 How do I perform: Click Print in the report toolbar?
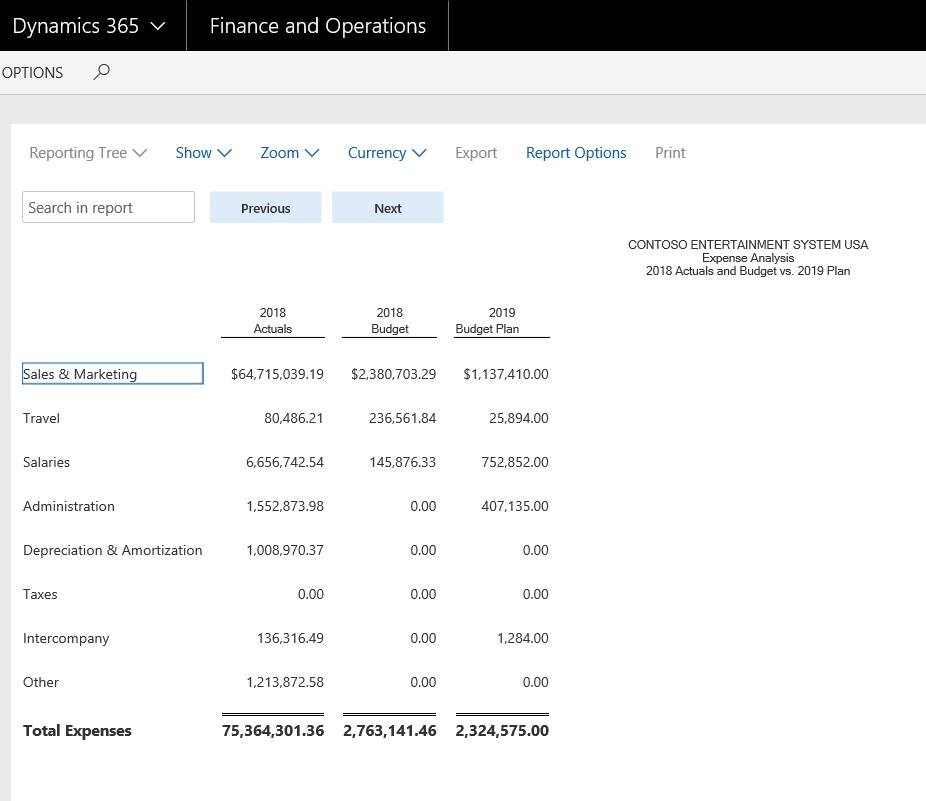tap(670, 153)
